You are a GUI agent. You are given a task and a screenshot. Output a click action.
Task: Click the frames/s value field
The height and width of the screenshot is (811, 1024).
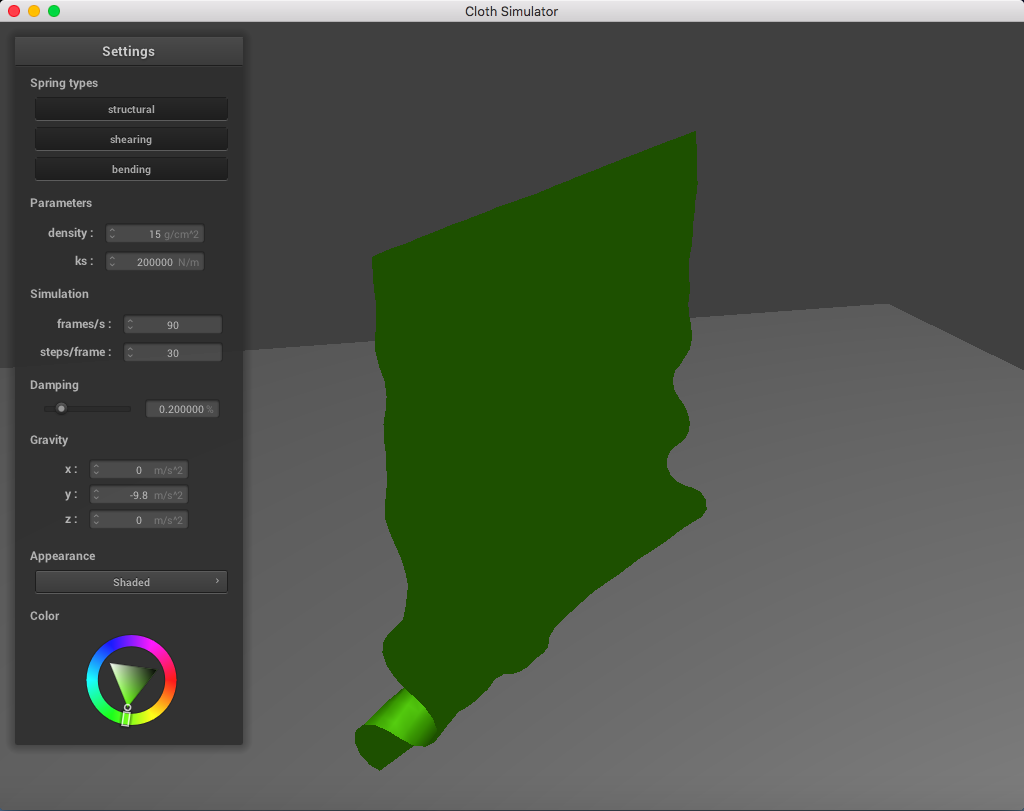pyautogui.click(x=173, y=325)
